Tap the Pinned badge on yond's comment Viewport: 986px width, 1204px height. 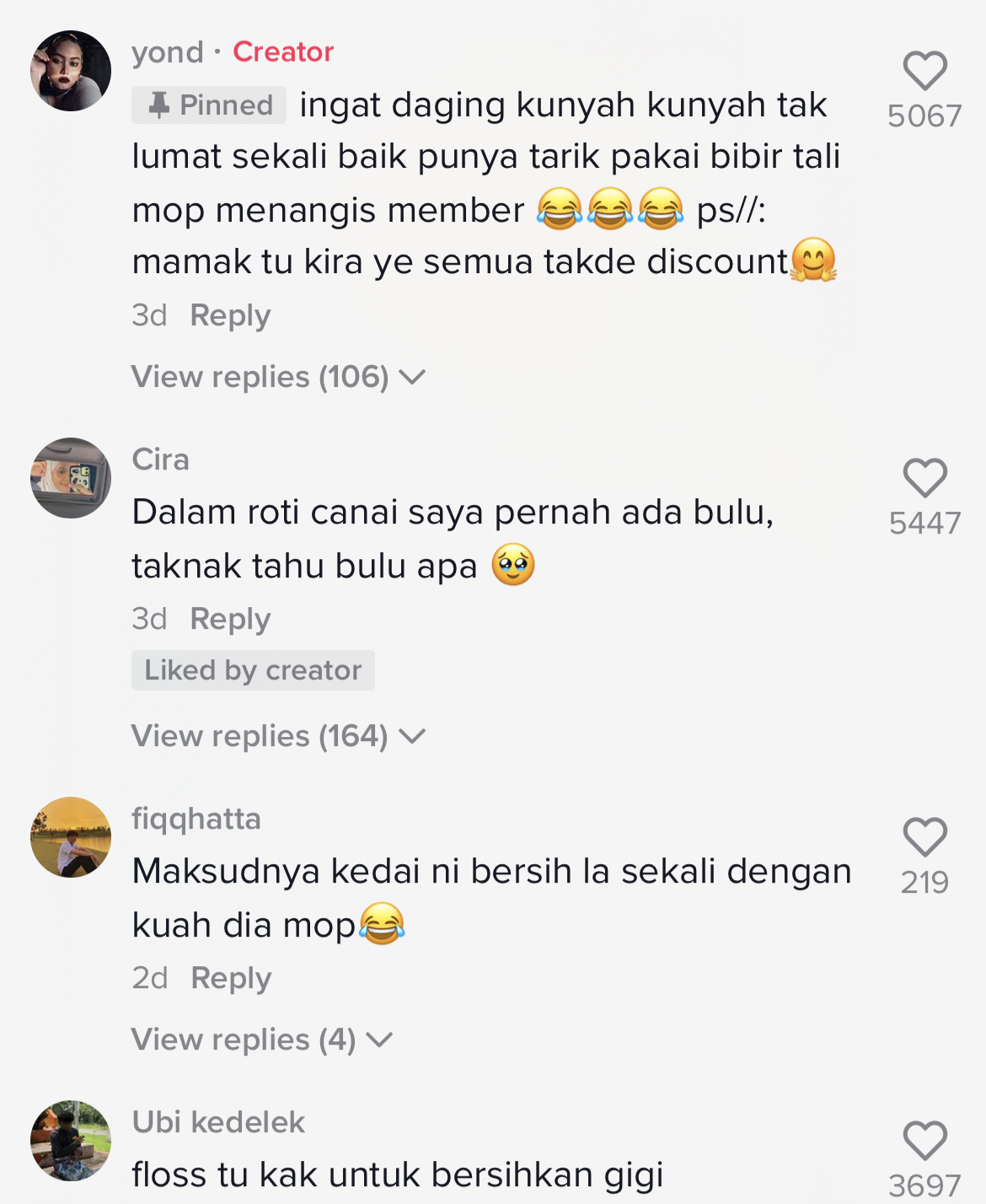209,105
